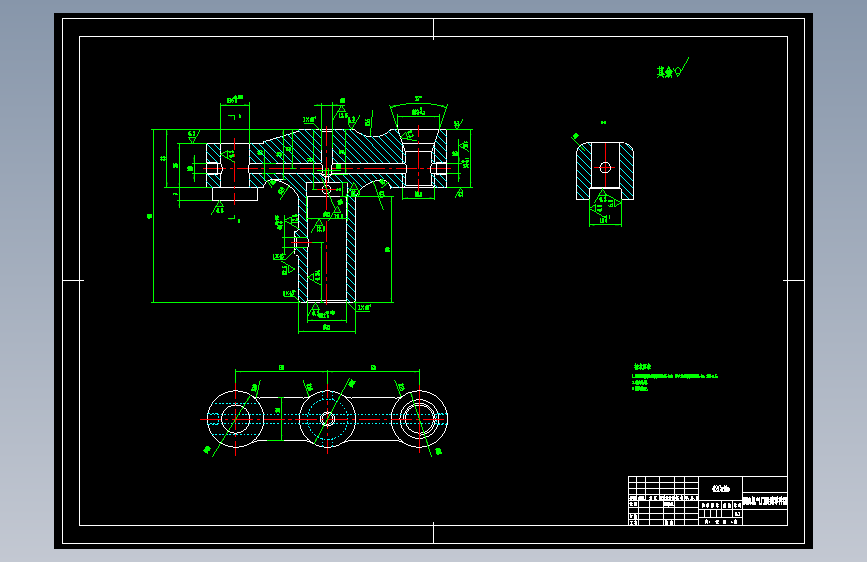Select the center boss circle in the plan view

(x=327, y=419)
